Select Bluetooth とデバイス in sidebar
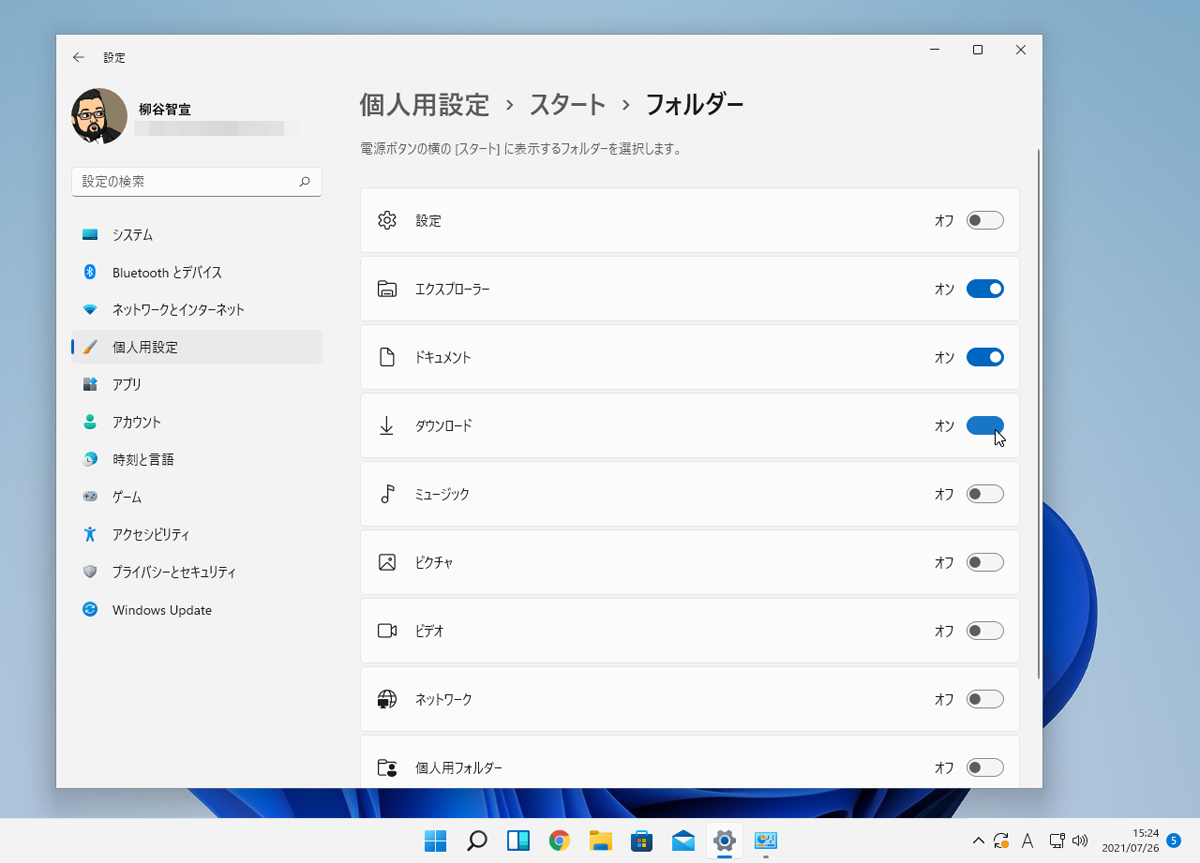1200x863 pixels. (166, 273)
